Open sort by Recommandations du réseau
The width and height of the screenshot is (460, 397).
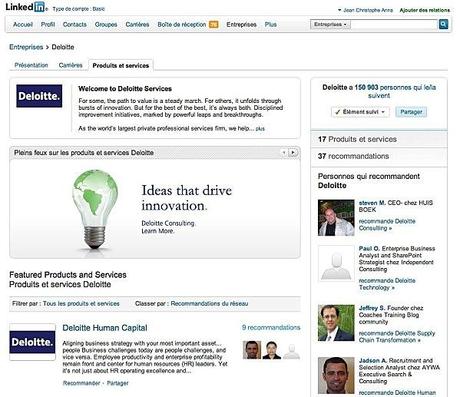pyautogui.click(x=209, y=304)
